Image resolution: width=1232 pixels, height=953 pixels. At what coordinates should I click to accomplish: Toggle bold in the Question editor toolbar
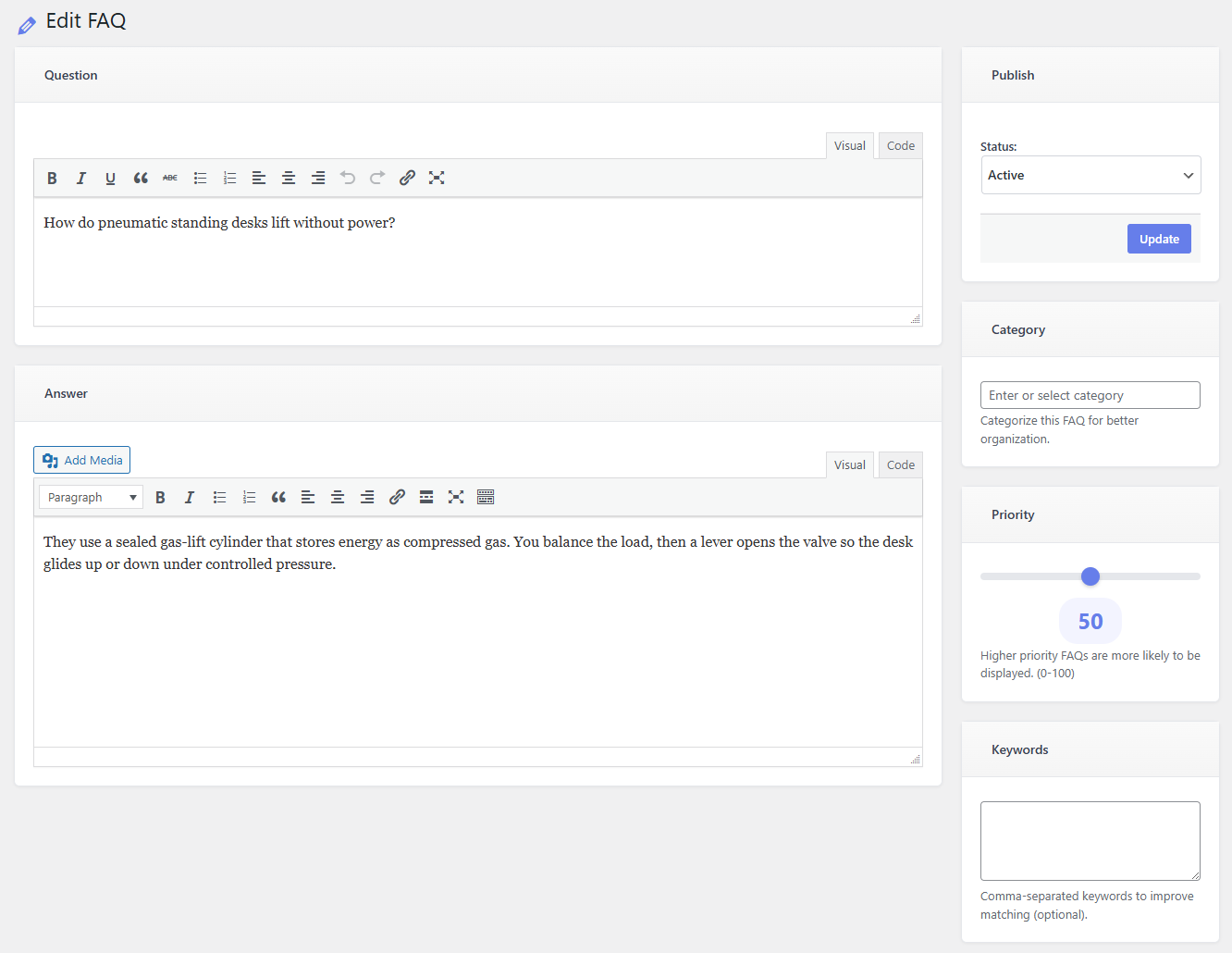52,178
